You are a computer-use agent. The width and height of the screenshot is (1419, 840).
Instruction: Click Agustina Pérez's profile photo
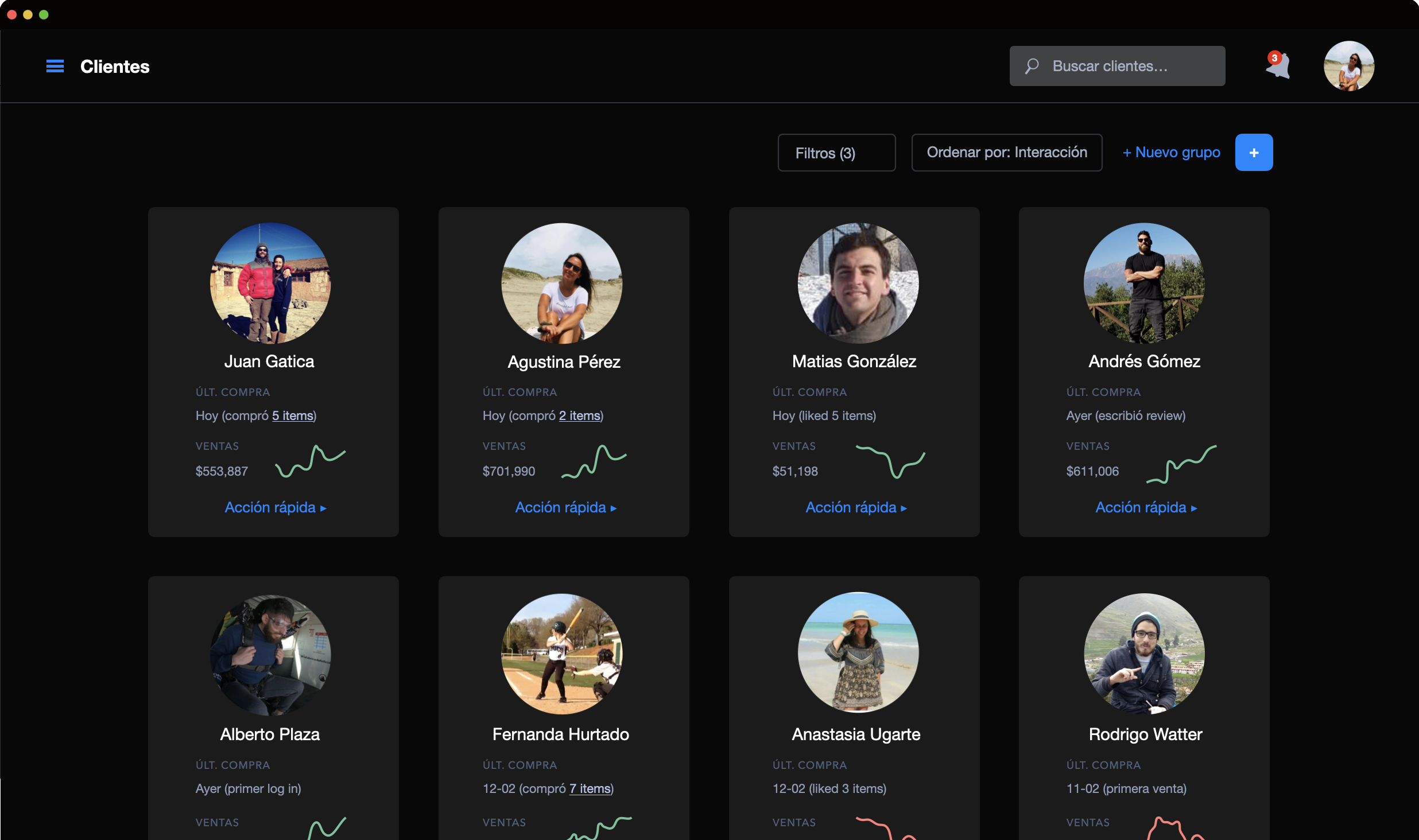(561, 283)
